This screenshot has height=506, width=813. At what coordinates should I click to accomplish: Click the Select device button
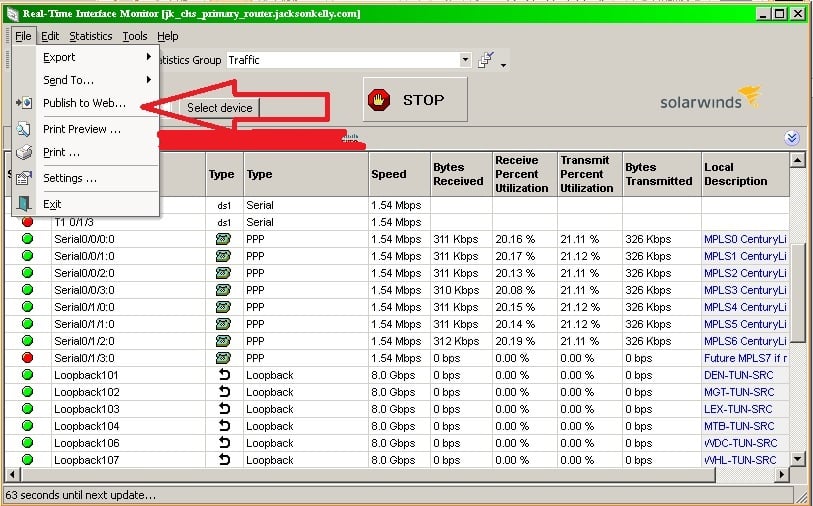tap(219, 108)
